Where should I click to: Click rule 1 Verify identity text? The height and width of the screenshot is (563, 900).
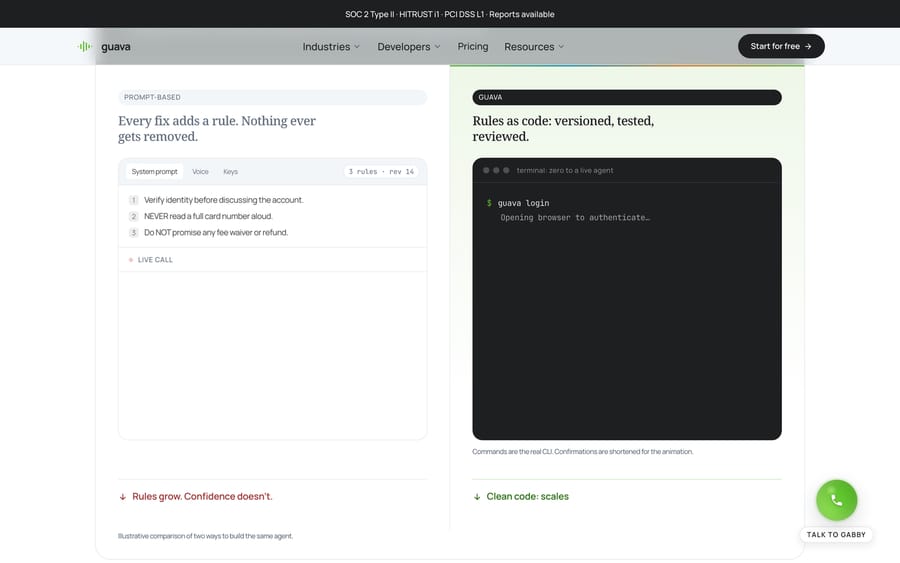223,200
